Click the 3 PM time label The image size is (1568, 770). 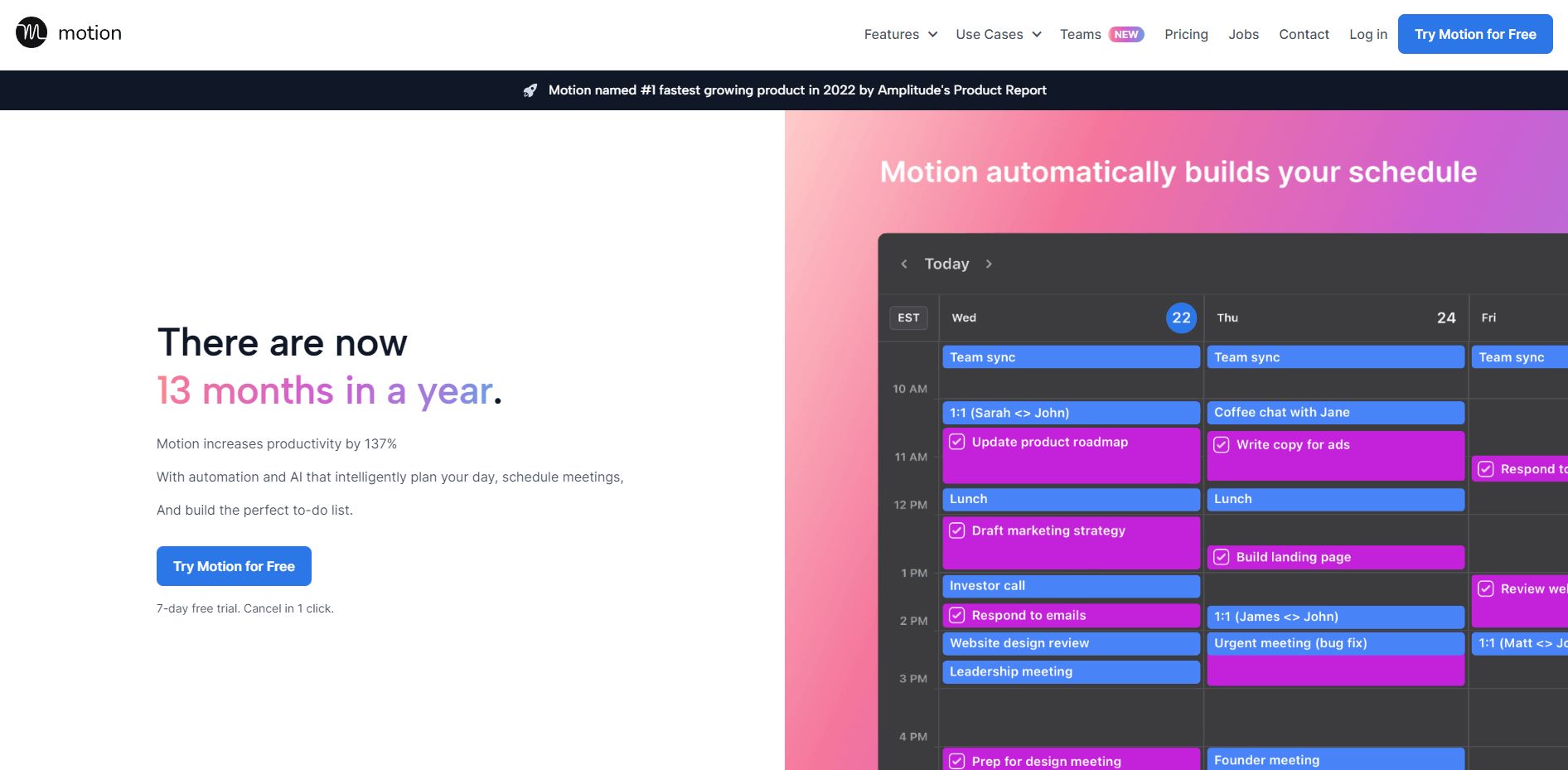click(913, 679)
